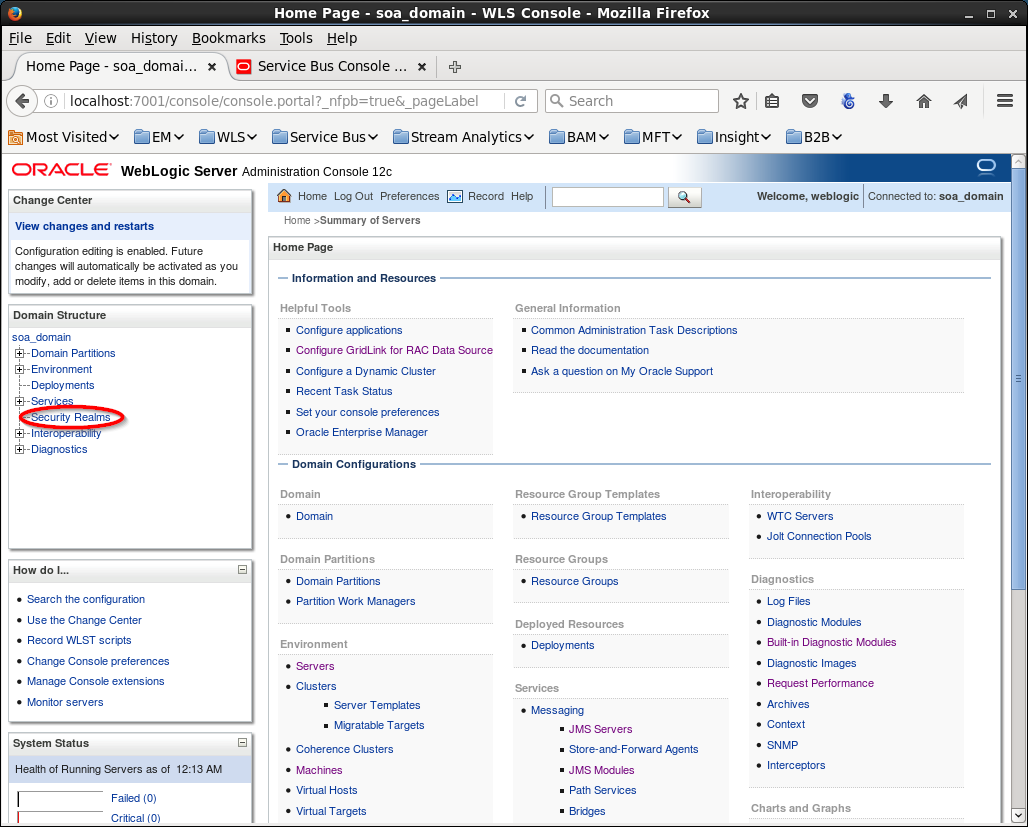Expand the Diagnostics tree node
This screenshot has width=1028, height=827.
tap(19, 449)
